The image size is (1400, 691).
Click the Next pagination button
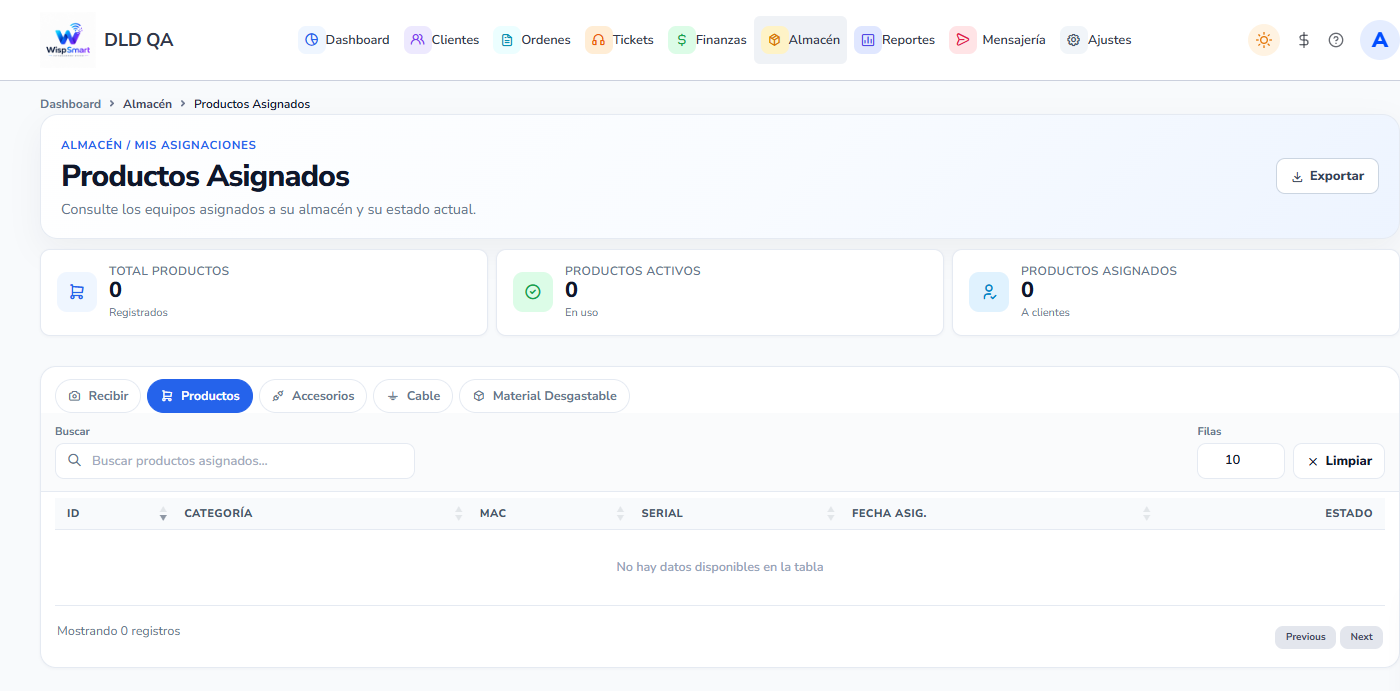pos(1361,637)
